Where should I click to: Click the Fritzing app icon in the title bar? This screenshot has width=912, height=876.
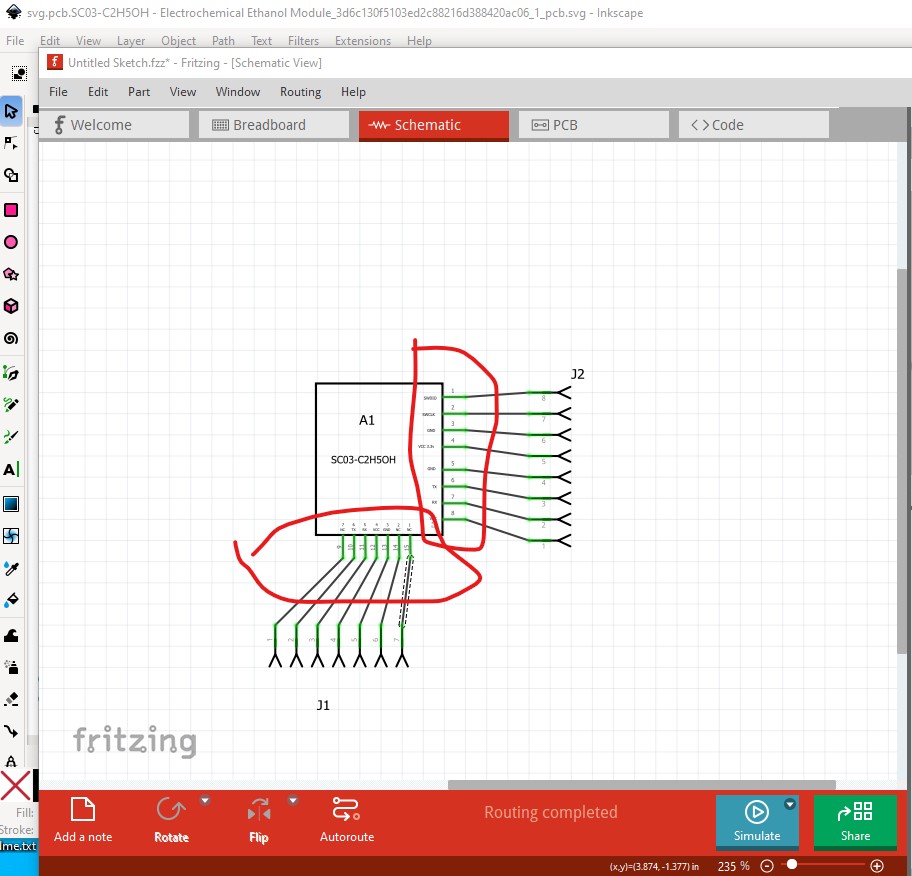pyautogui.click(x=55, y=62)
